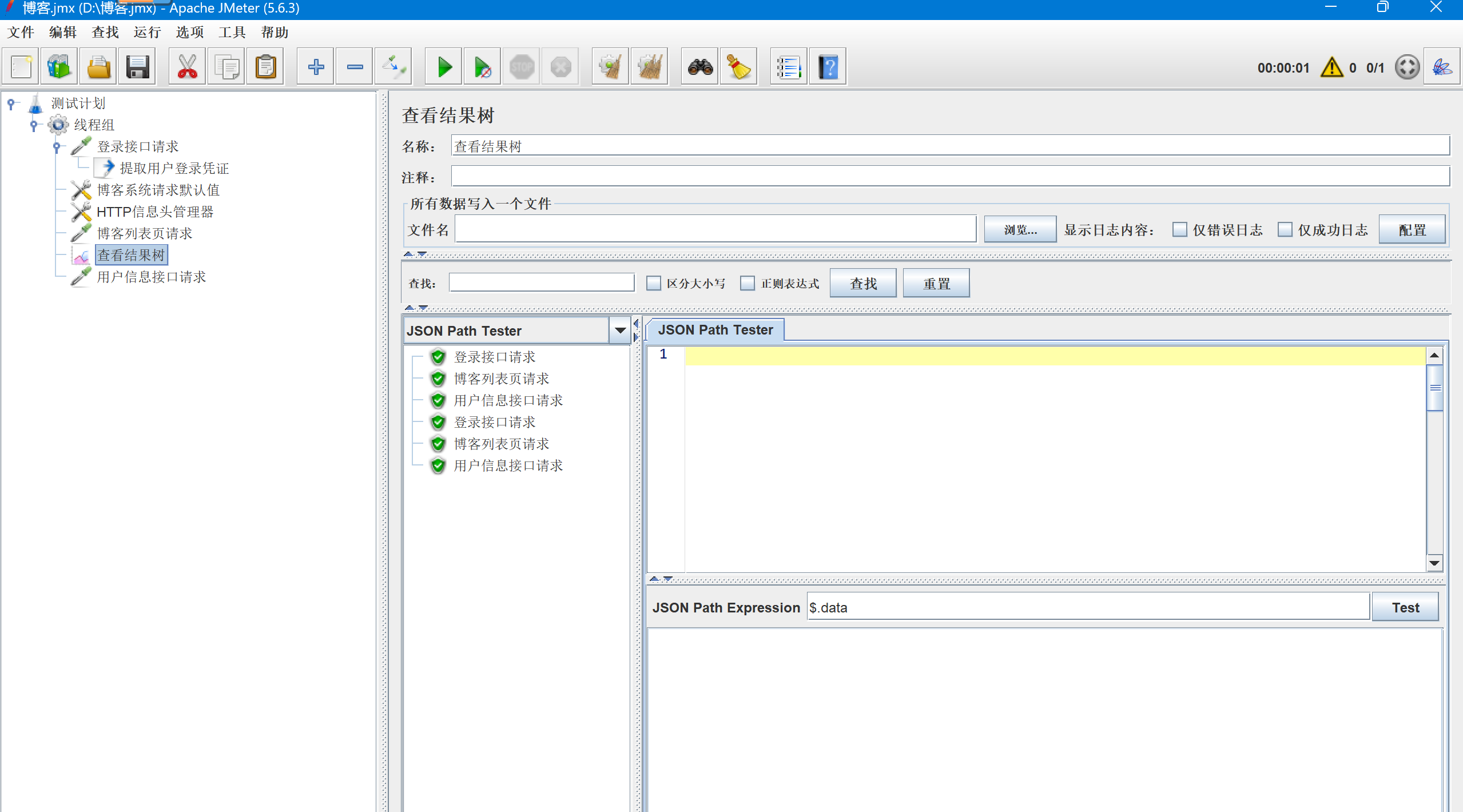This screenshot has height=812, width=1463.
Task: Click the yellow warning triangle log icon
Action: tap(1331, 67)
